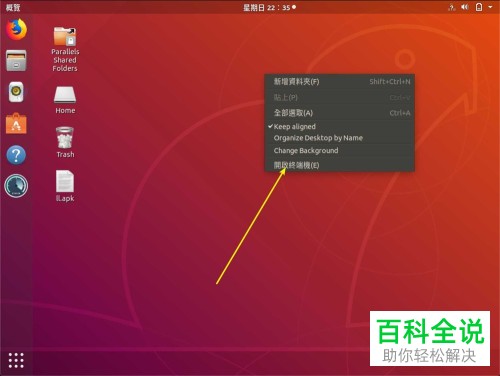
Task: Click the volume icon in top bar
Action: (x=465, y=7)
